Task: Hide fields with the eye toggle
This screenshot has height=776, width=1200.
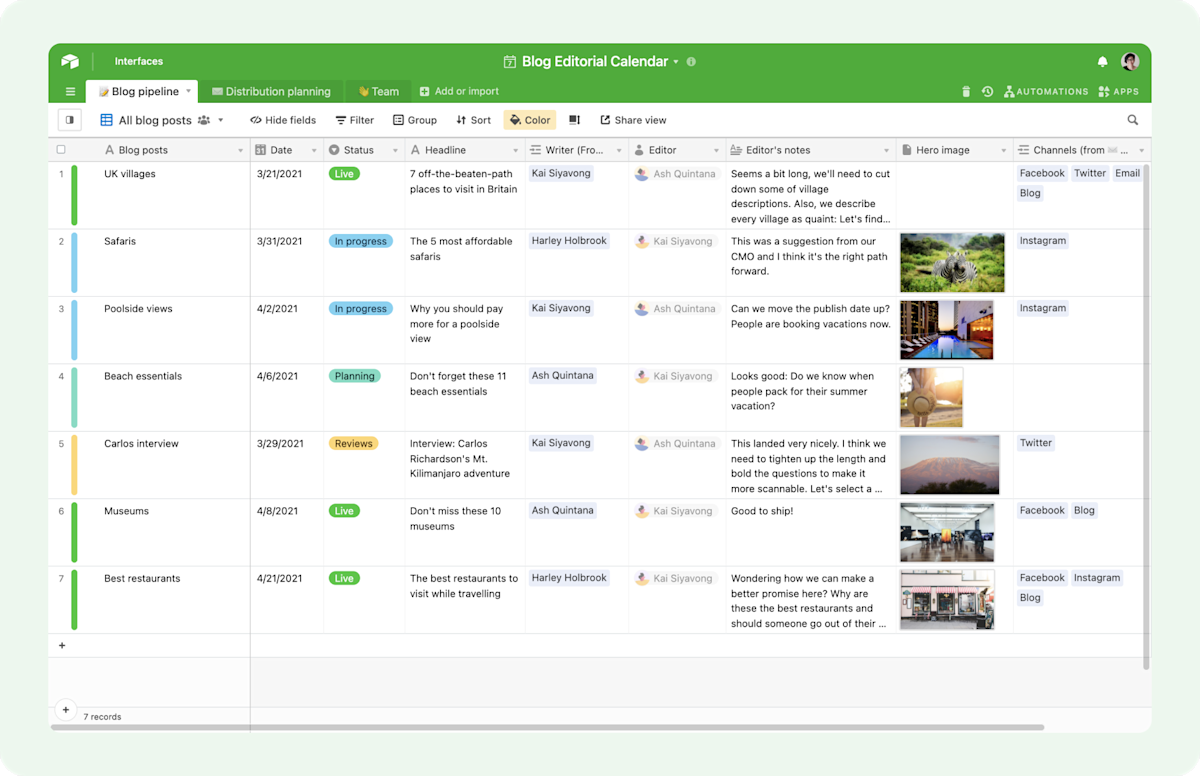Action: [283, 120]
